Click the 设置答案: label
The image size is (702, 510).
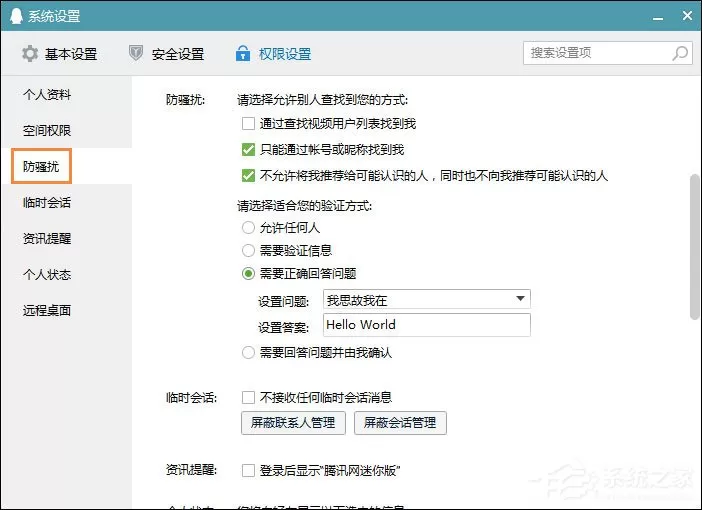coord(283,328)
